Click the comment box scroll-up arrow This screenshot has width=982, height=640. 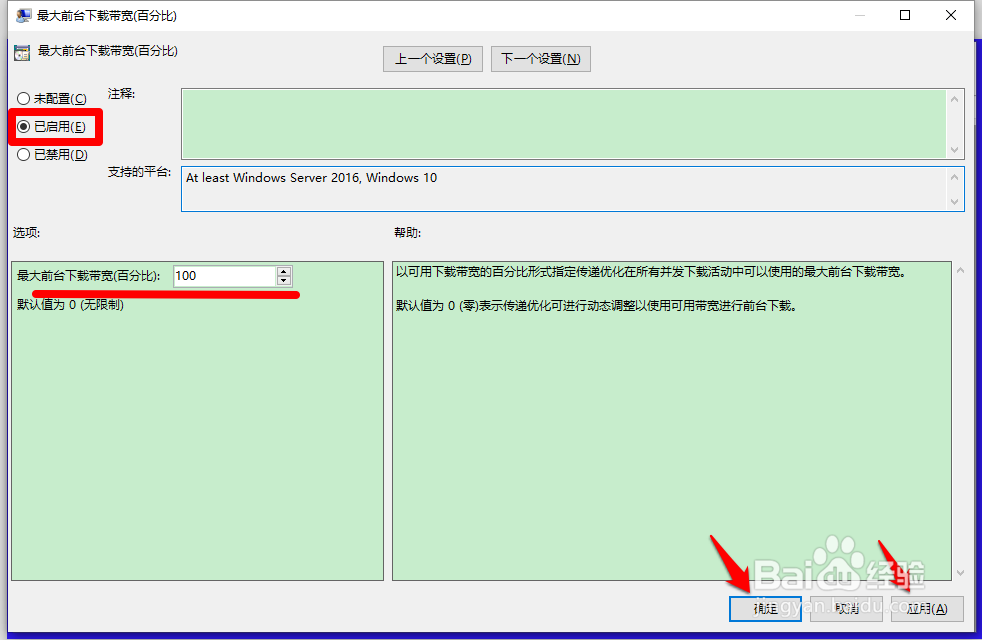(x=954, y=99)
